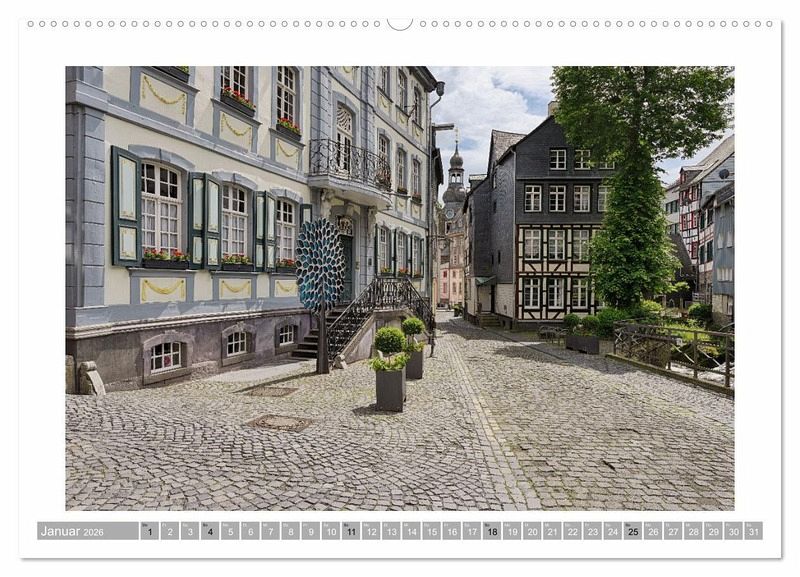The height and width of the screenshot is (577, 800).
Task: Select day 6 in the calendar strip
Action: coord(251,531)
